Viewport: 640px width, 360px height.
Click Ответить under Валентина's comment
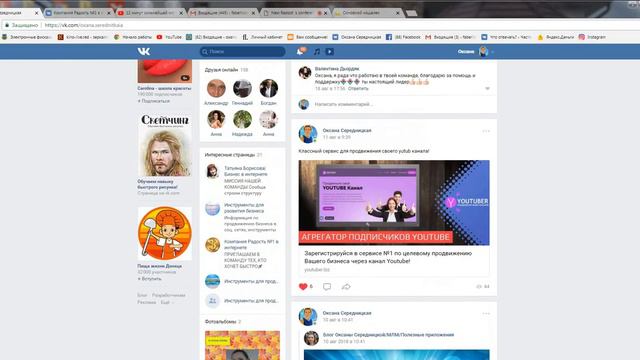(x=358, y=89)
